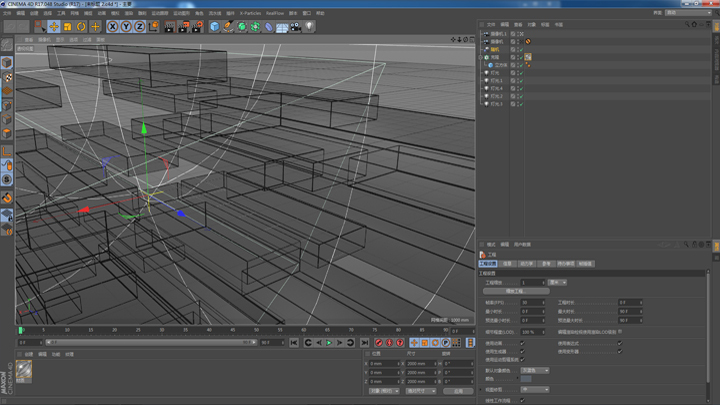Click the green timeline playhead at frame 0

[20, 330]
